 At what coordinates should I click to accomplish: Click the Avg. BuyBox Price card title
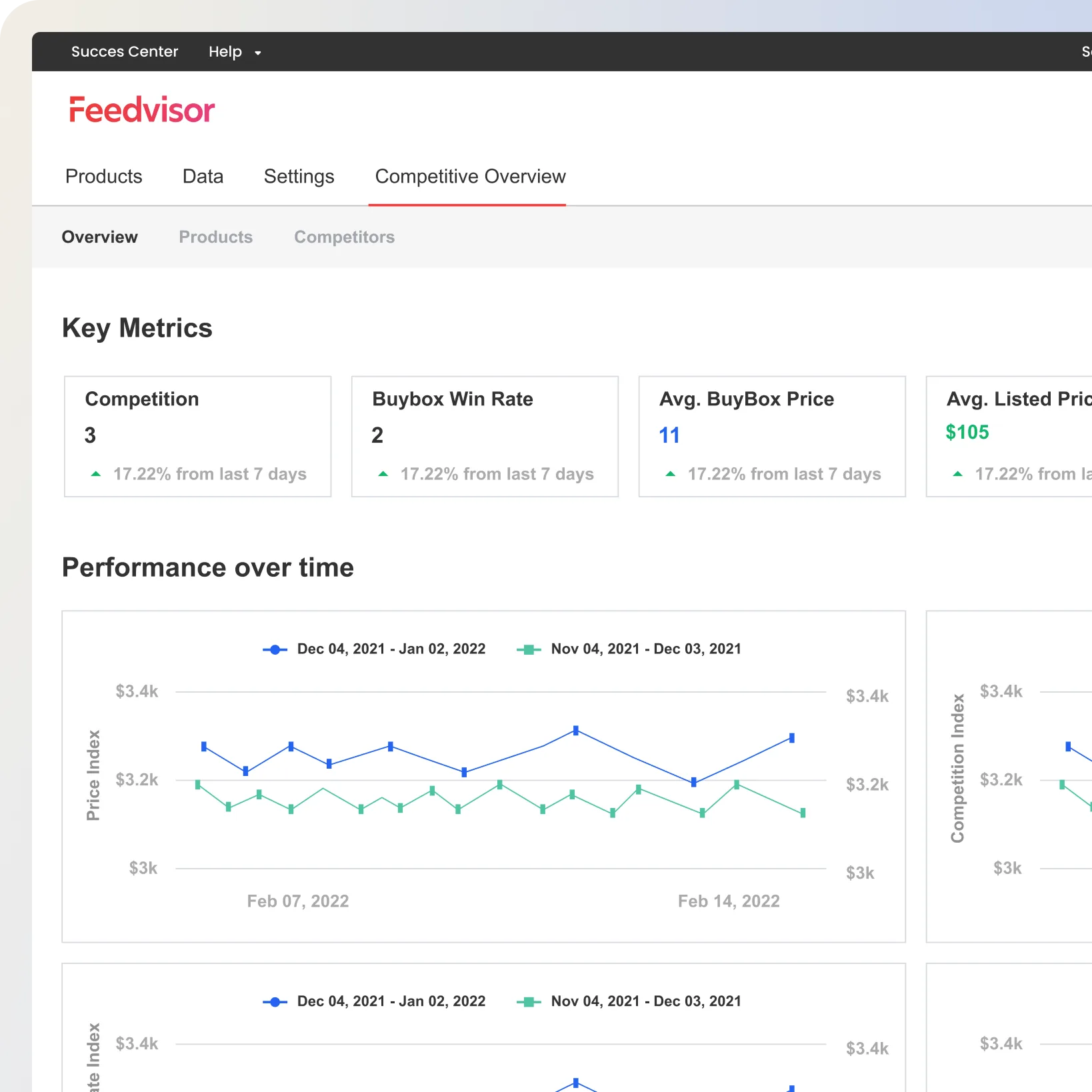tap(747, 399)
